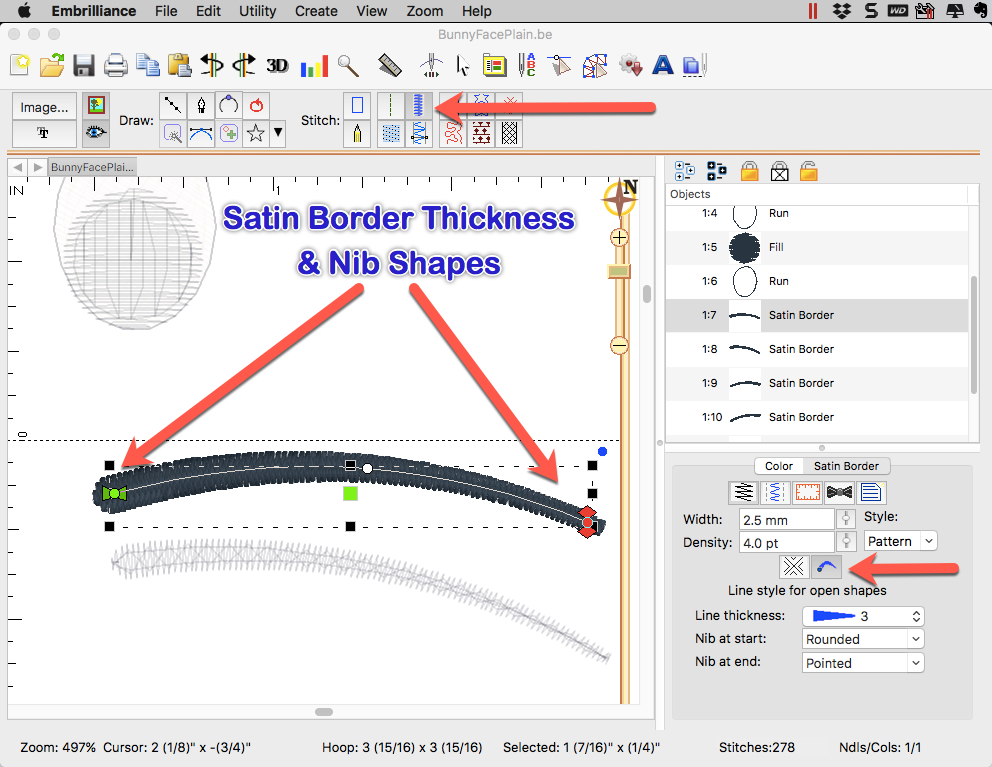Select the star shape draw tool
Image resolution: width=992 pixels, height=767 pixels.
[256, 133]
